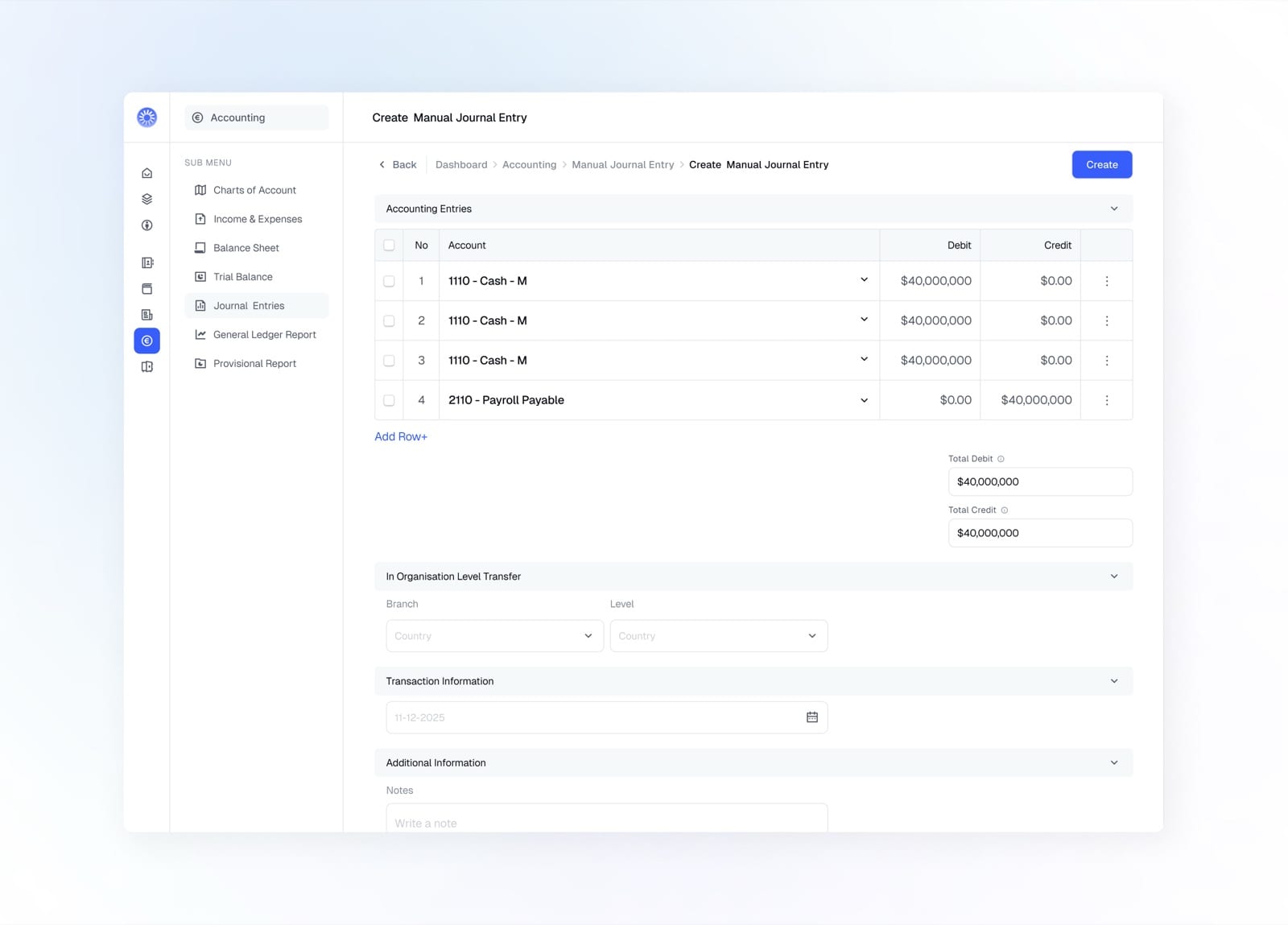1288x925 pixels.
Task: Click the transaction date input field
Action: point(607,717)
